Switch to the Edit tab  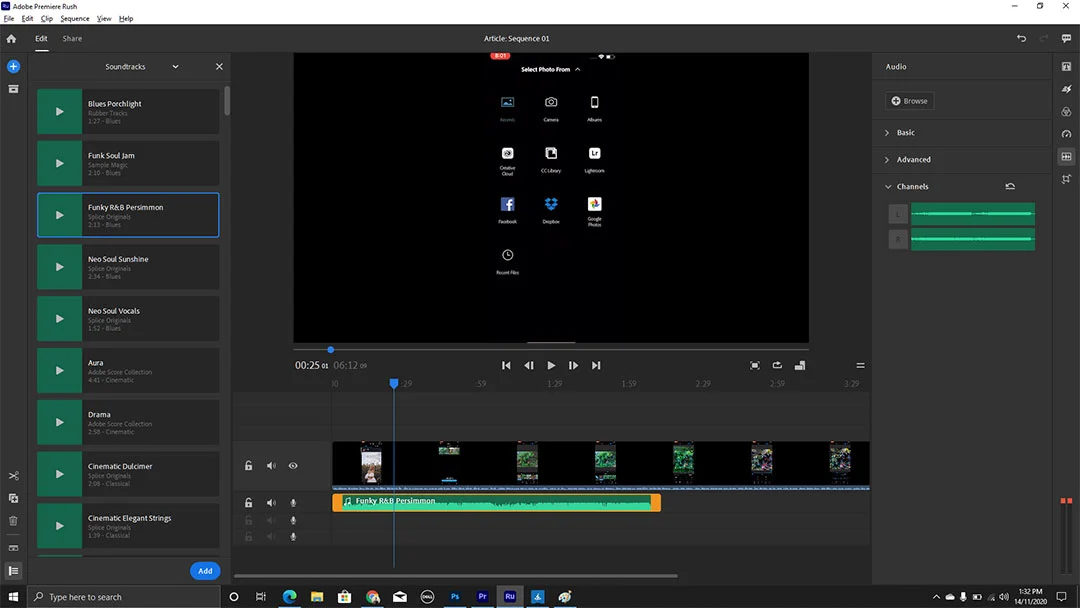pyautogui.click(x=41, y=39)
